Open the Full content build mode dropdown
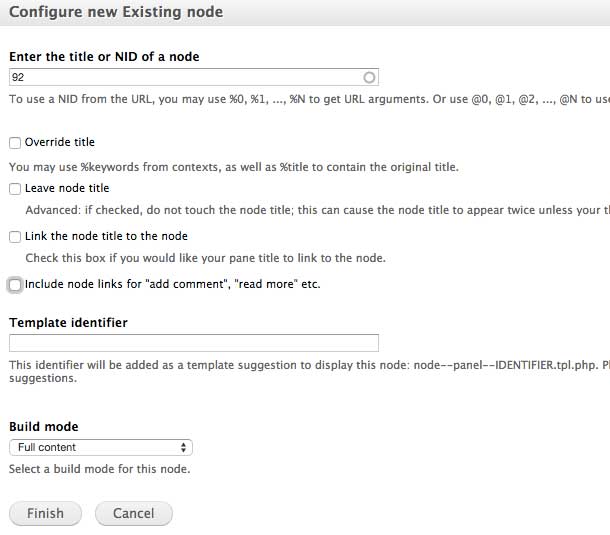 click(x=100, y=448)
